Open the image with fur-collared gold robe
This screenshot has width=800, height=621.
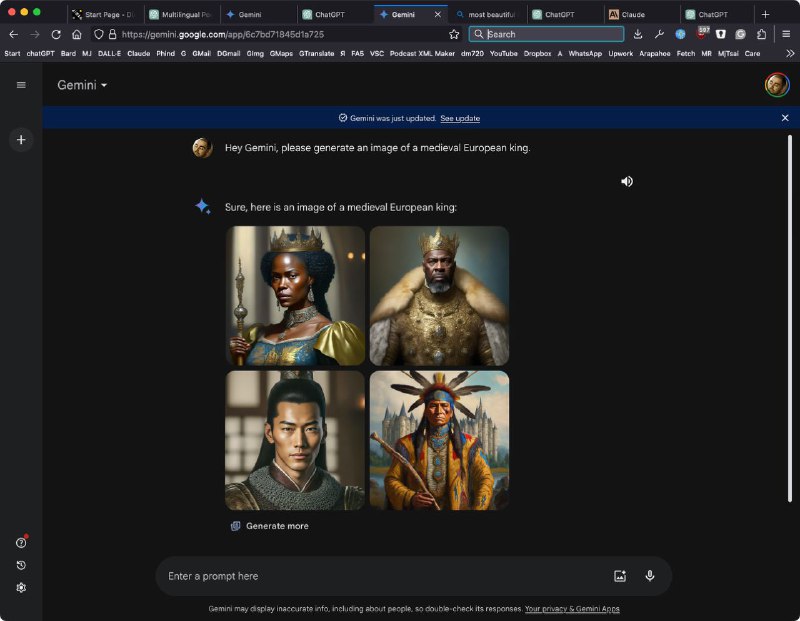click(x=439, y=296)
